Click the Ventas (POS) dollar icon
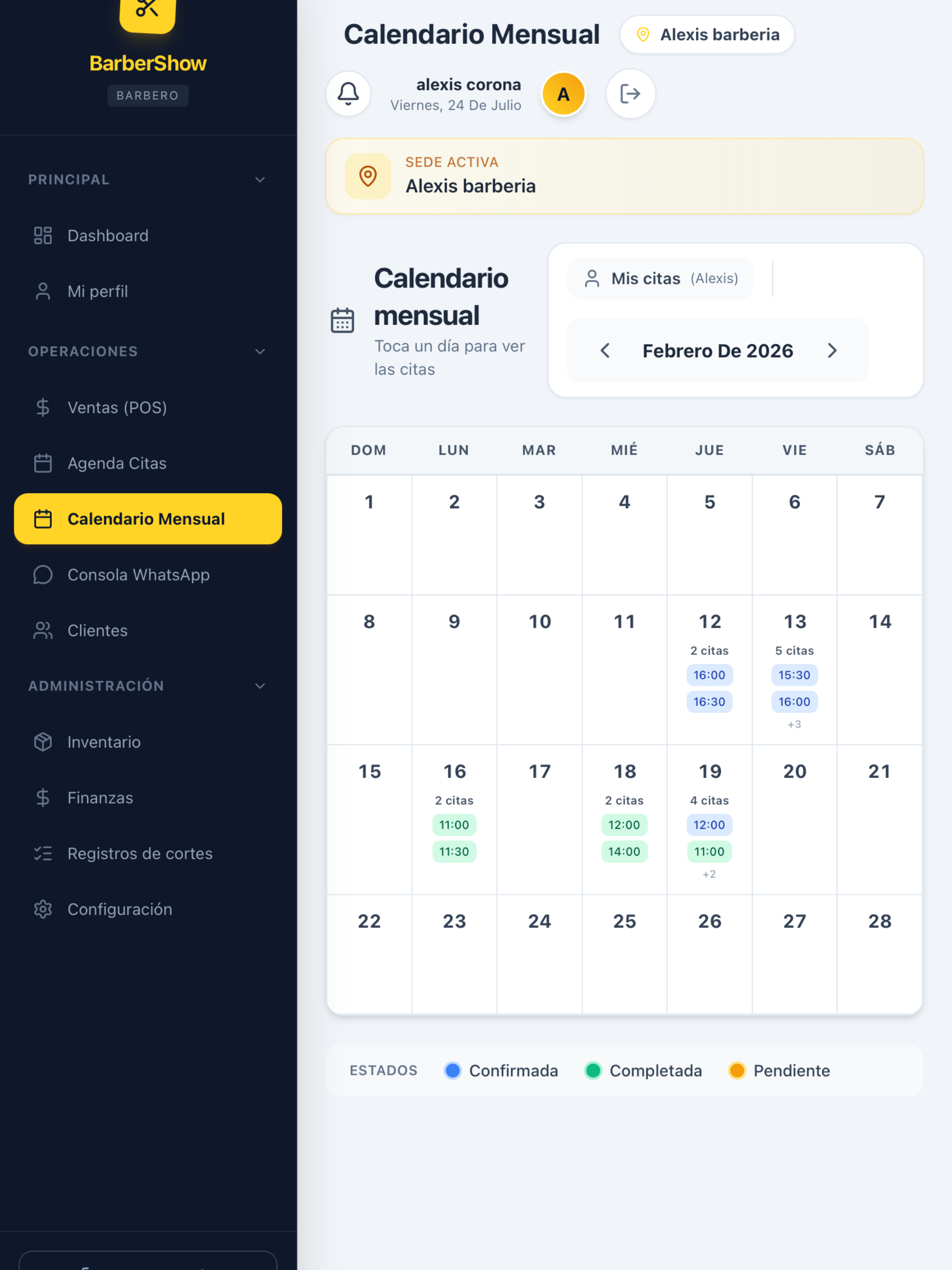Image resolution: width=952 pixels, height=1270 pixels. pyautogui.click(x=43, y=407)
